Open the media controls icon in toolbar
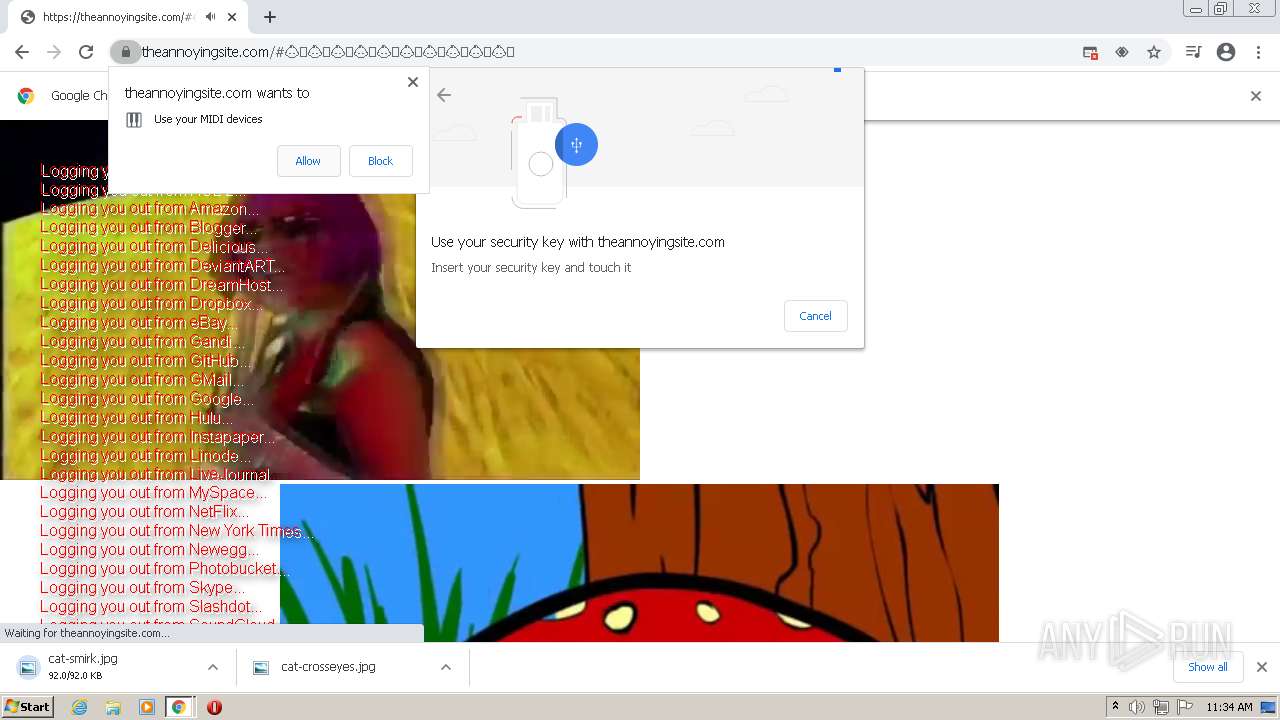Viewport: 1280px width, 720px height. [x=1193, y=52]
